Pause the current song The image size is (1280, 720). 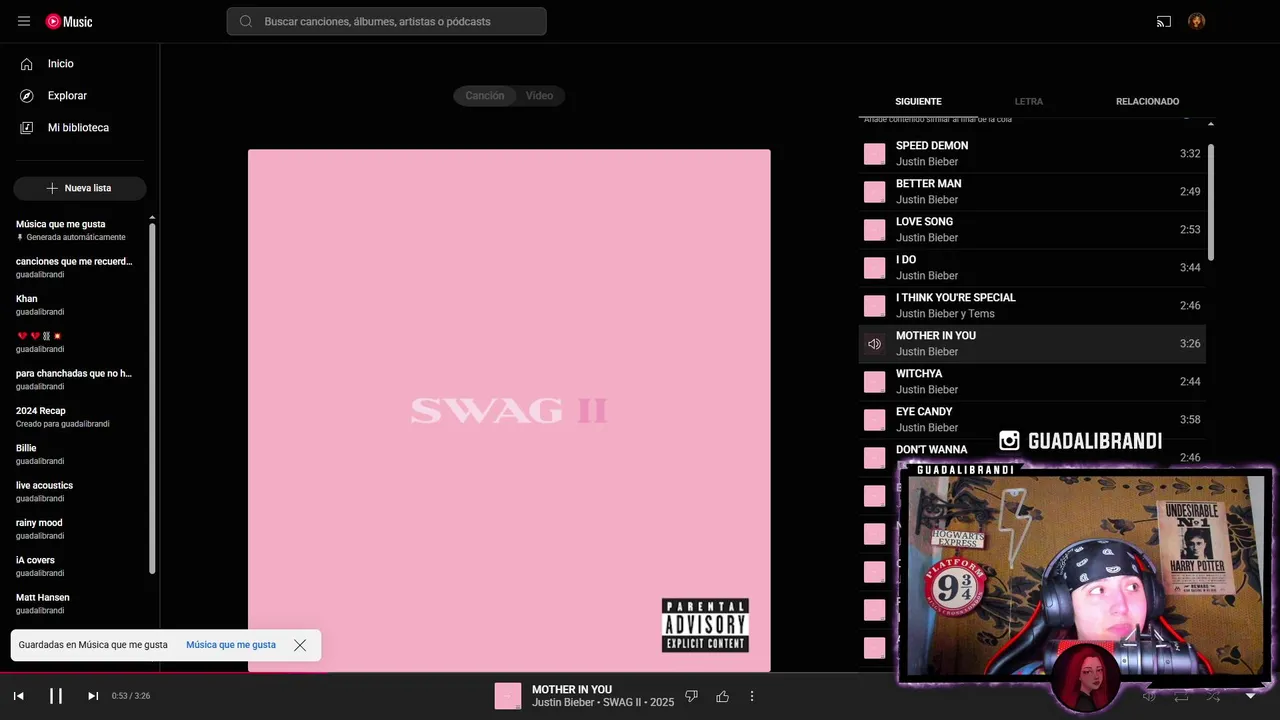56,696
